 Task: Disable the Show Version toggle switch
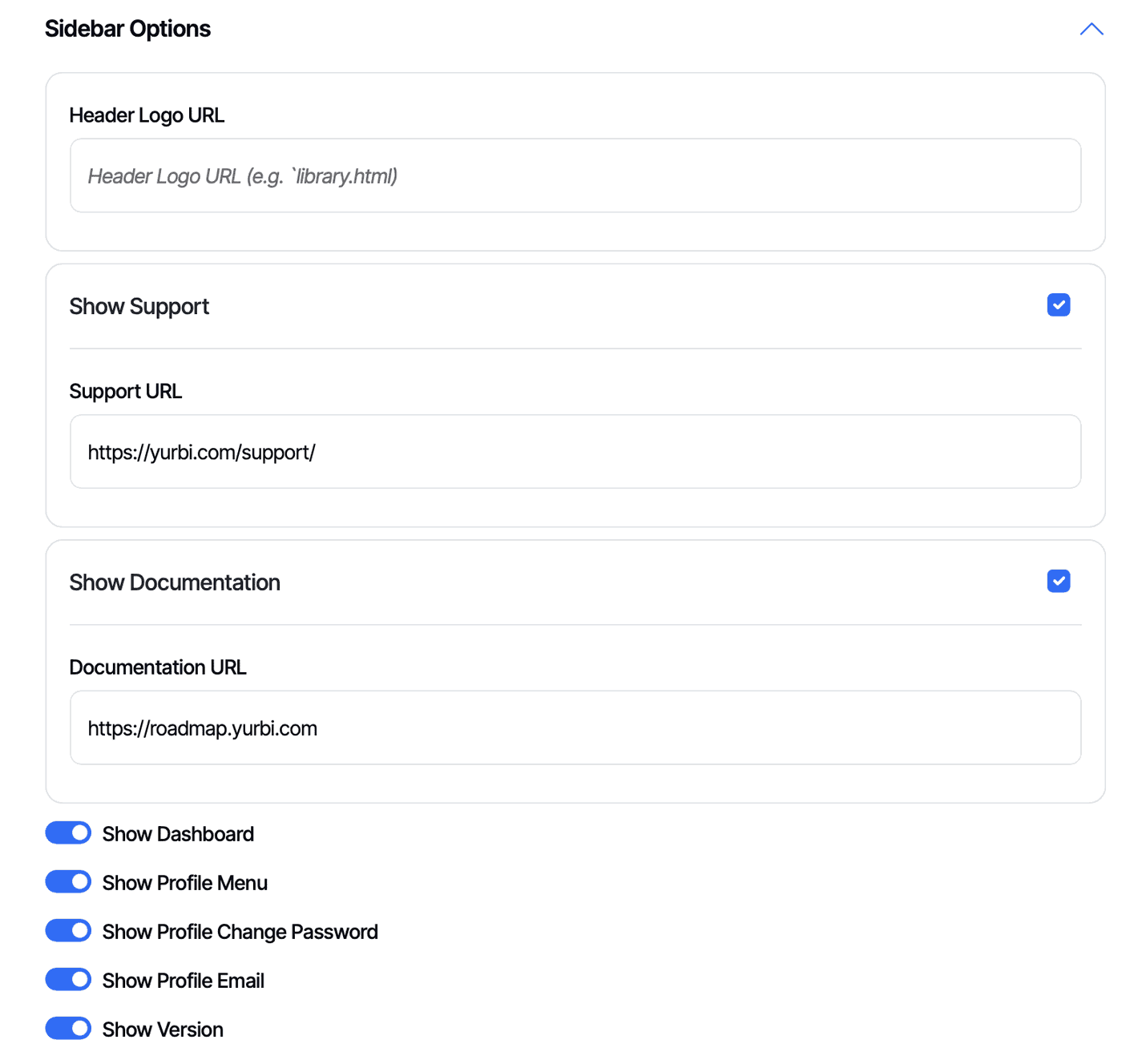(68, 1029)
